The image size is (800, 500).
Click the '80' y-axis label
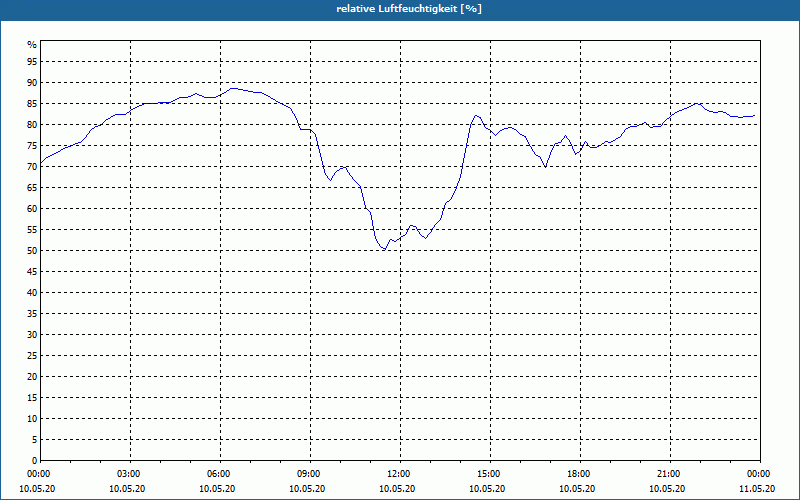click(32, 124)
